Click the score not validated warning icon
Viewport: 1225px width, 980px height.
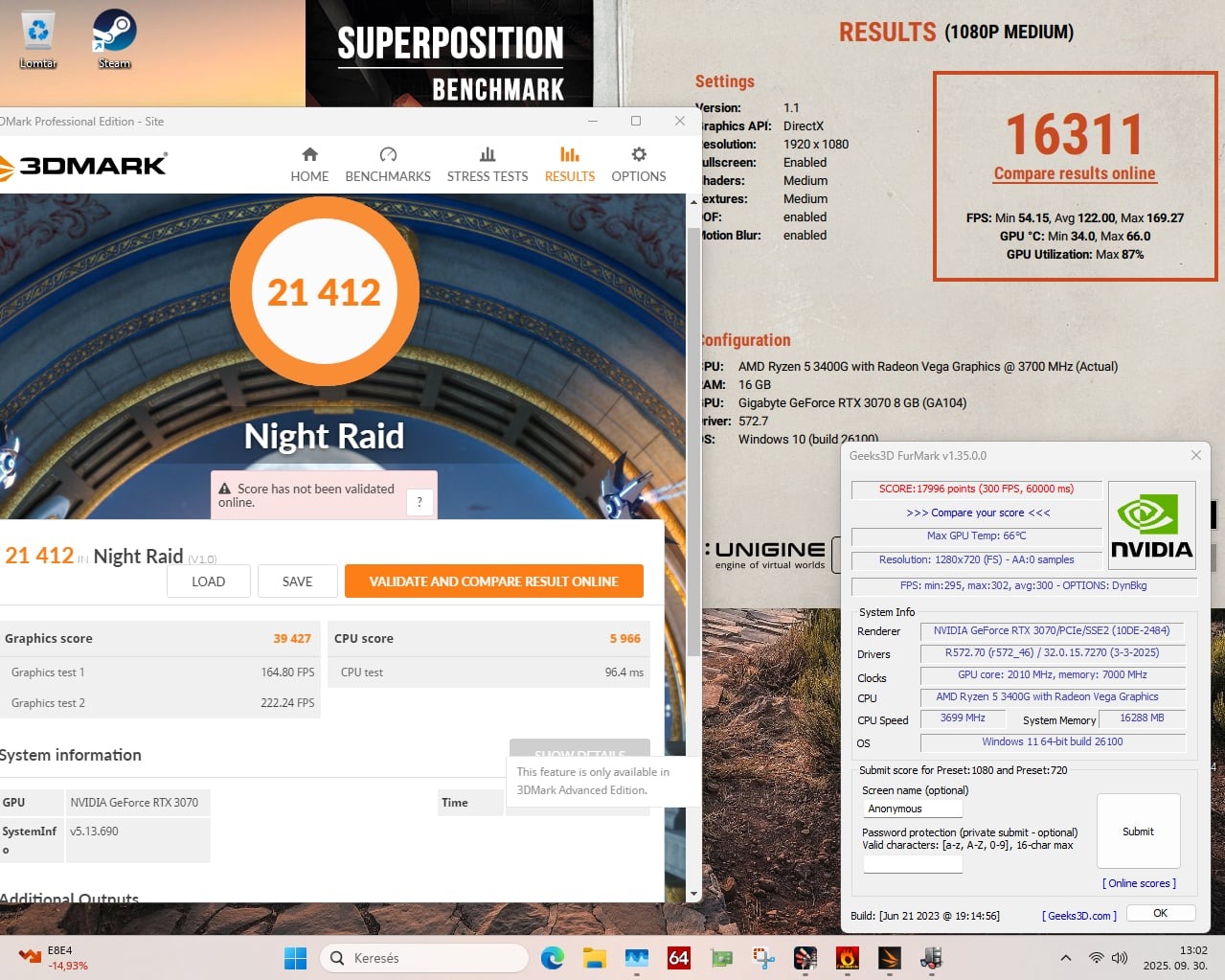(225, 489)
